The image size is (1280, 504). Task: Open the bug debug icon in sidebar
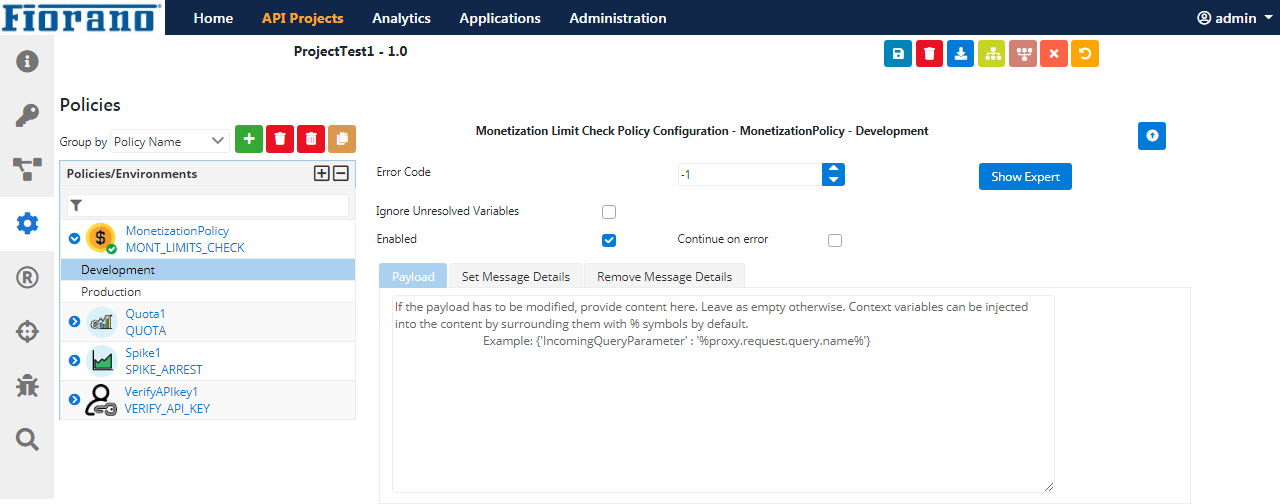click(27, 385)
